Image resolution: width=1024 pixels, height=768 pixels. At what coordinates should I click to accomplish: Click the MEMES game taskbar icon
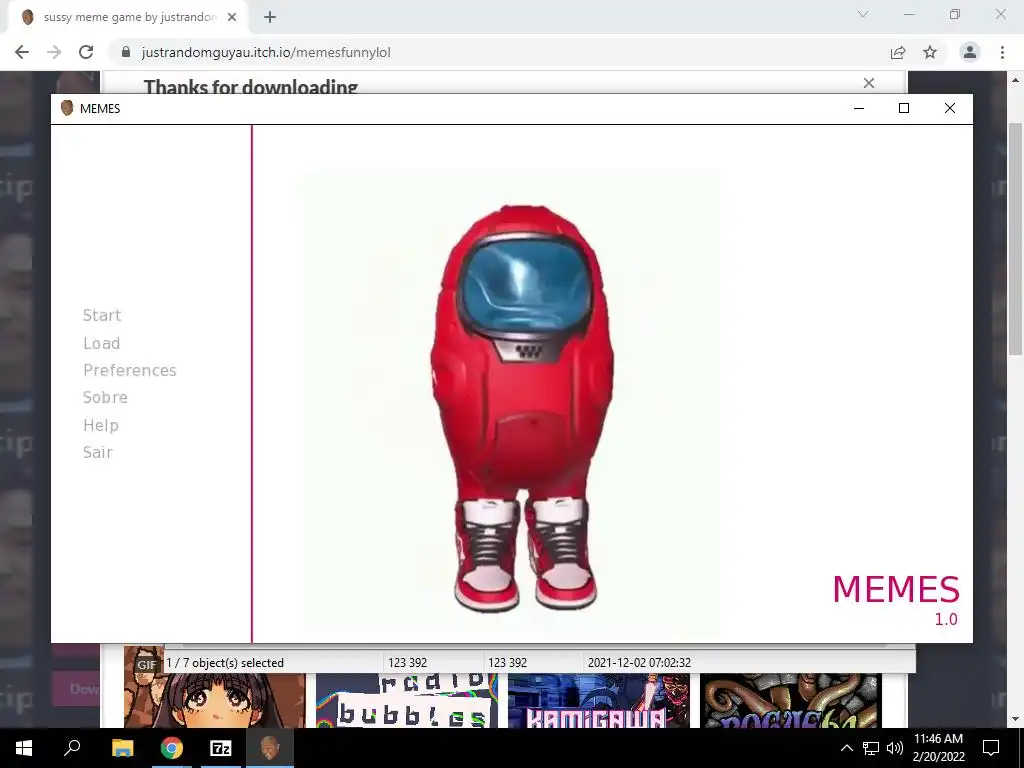pyautogui.click(x=270, y=748)
